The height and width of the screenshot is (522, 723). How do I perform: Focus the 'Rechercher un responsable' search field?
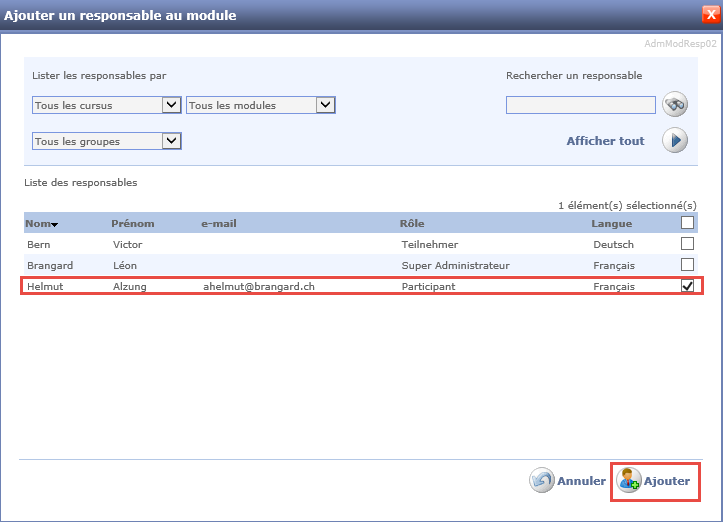pos(580,105)
